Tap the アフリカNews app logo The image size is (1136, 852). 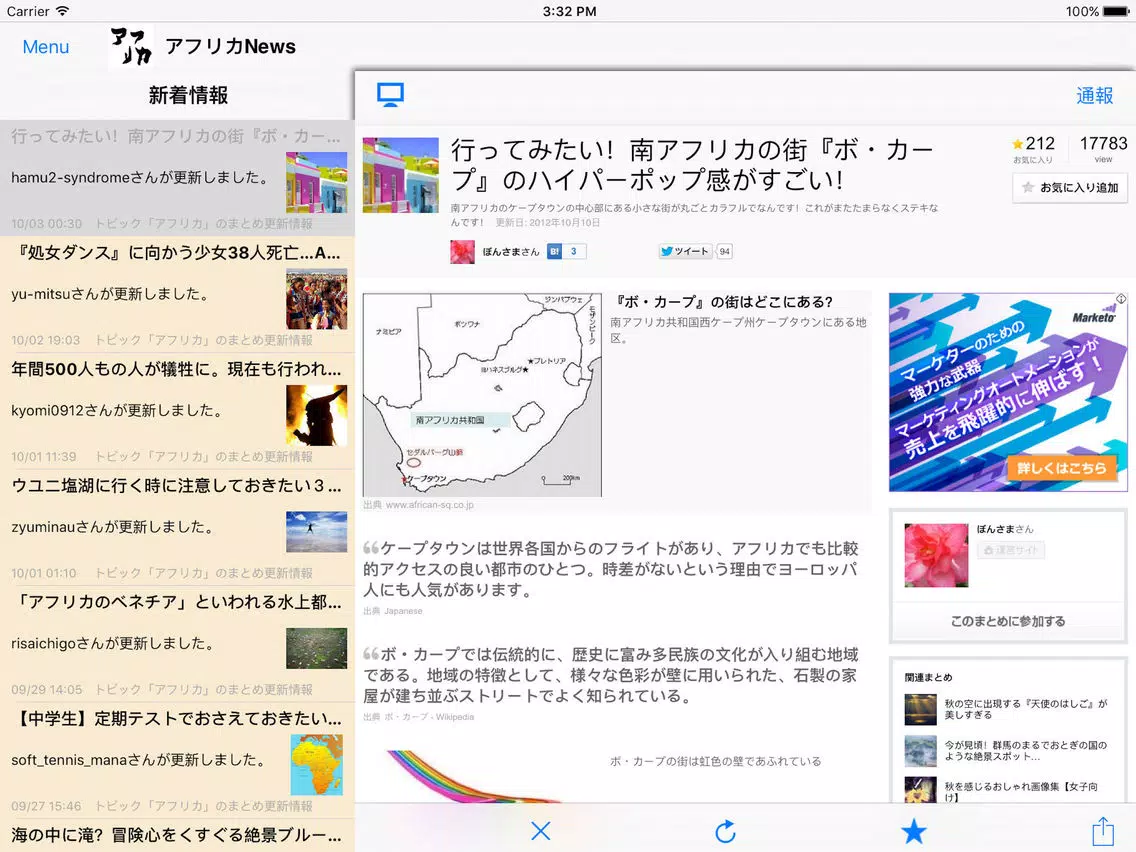click(131, 47)
